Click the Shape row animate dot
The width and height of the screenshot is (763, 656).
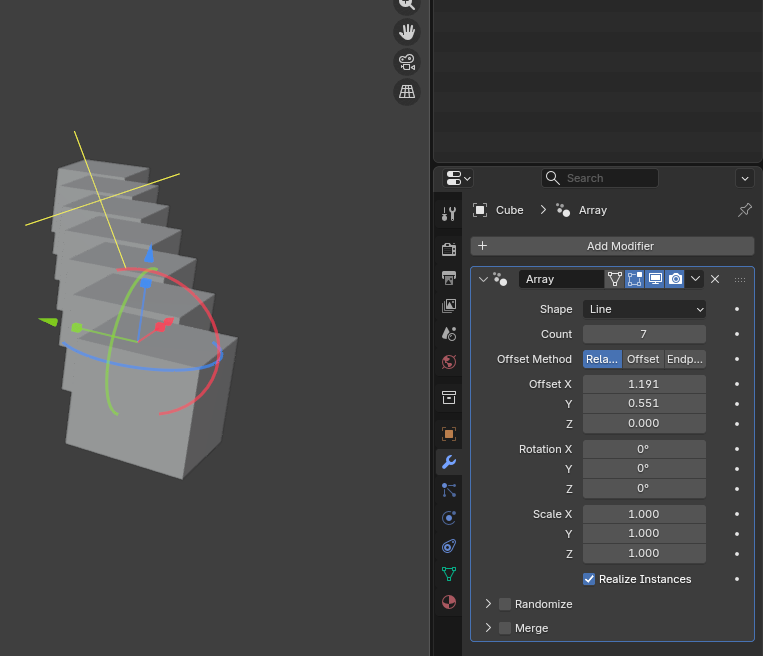pyautogui.click(x=737, y=309)
